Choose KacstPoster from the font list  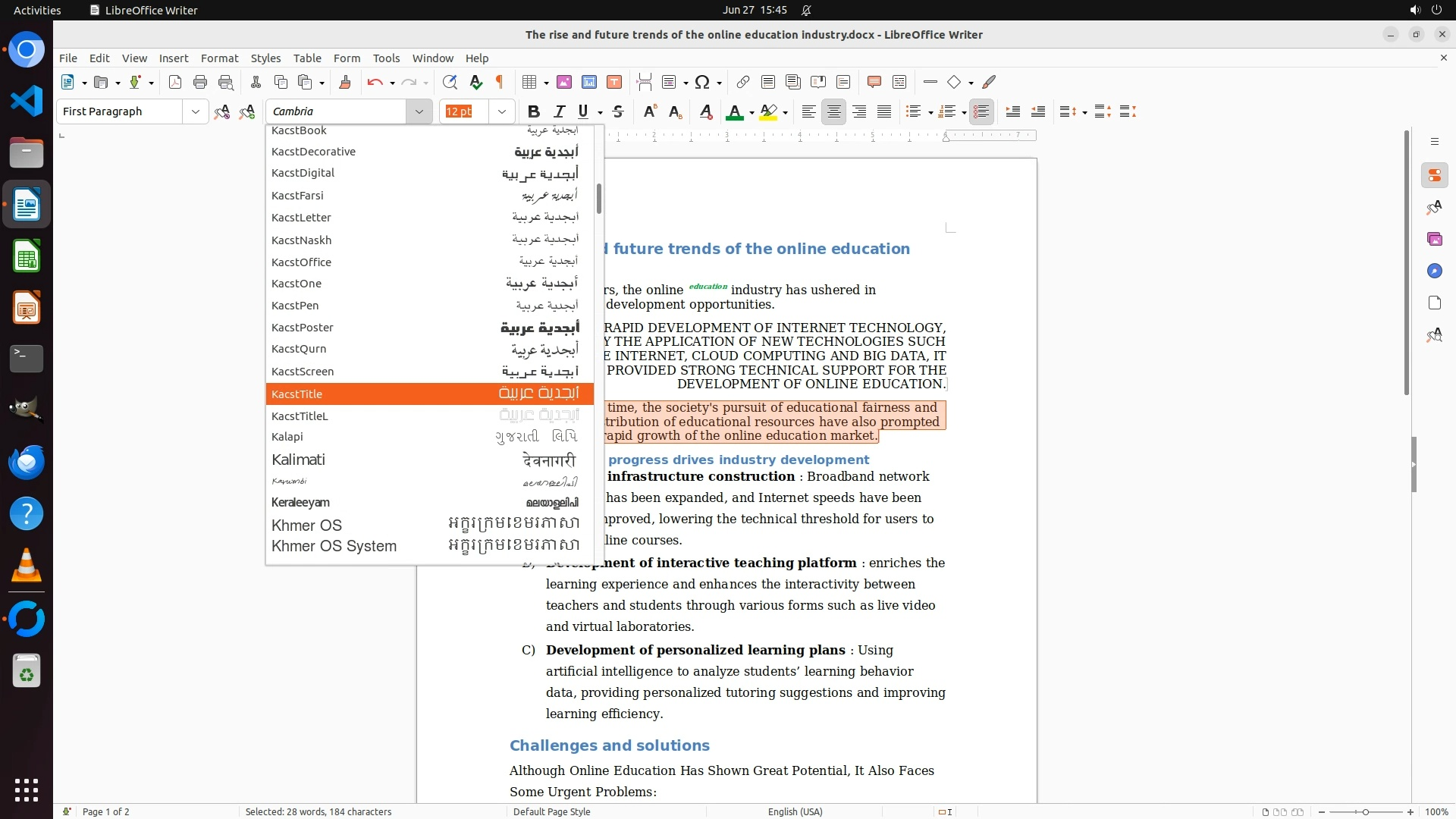click(303, 328)
